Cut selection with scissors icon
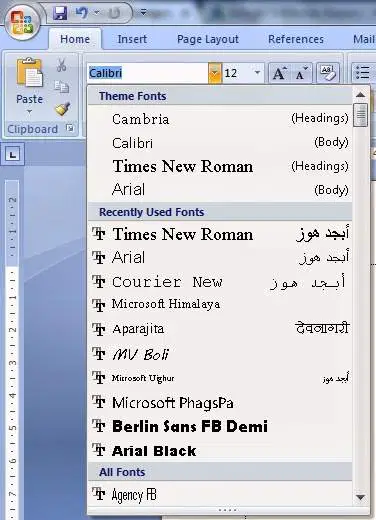 pos(61,65)
